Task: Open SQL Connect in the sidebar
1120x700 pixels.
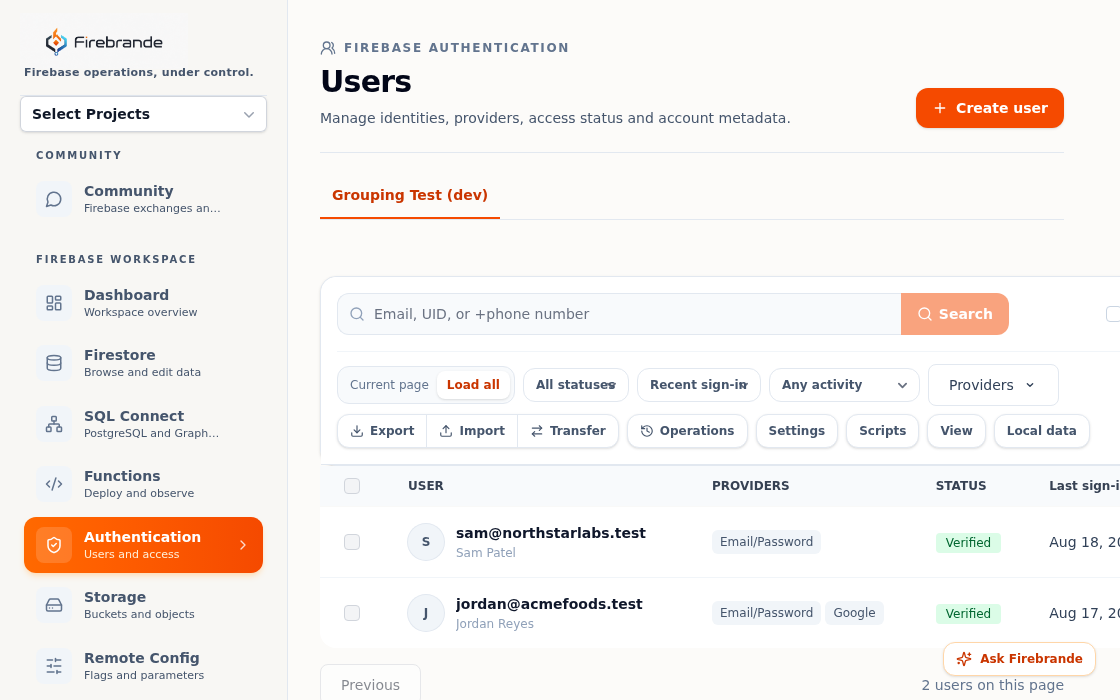Action: point(144,424)
